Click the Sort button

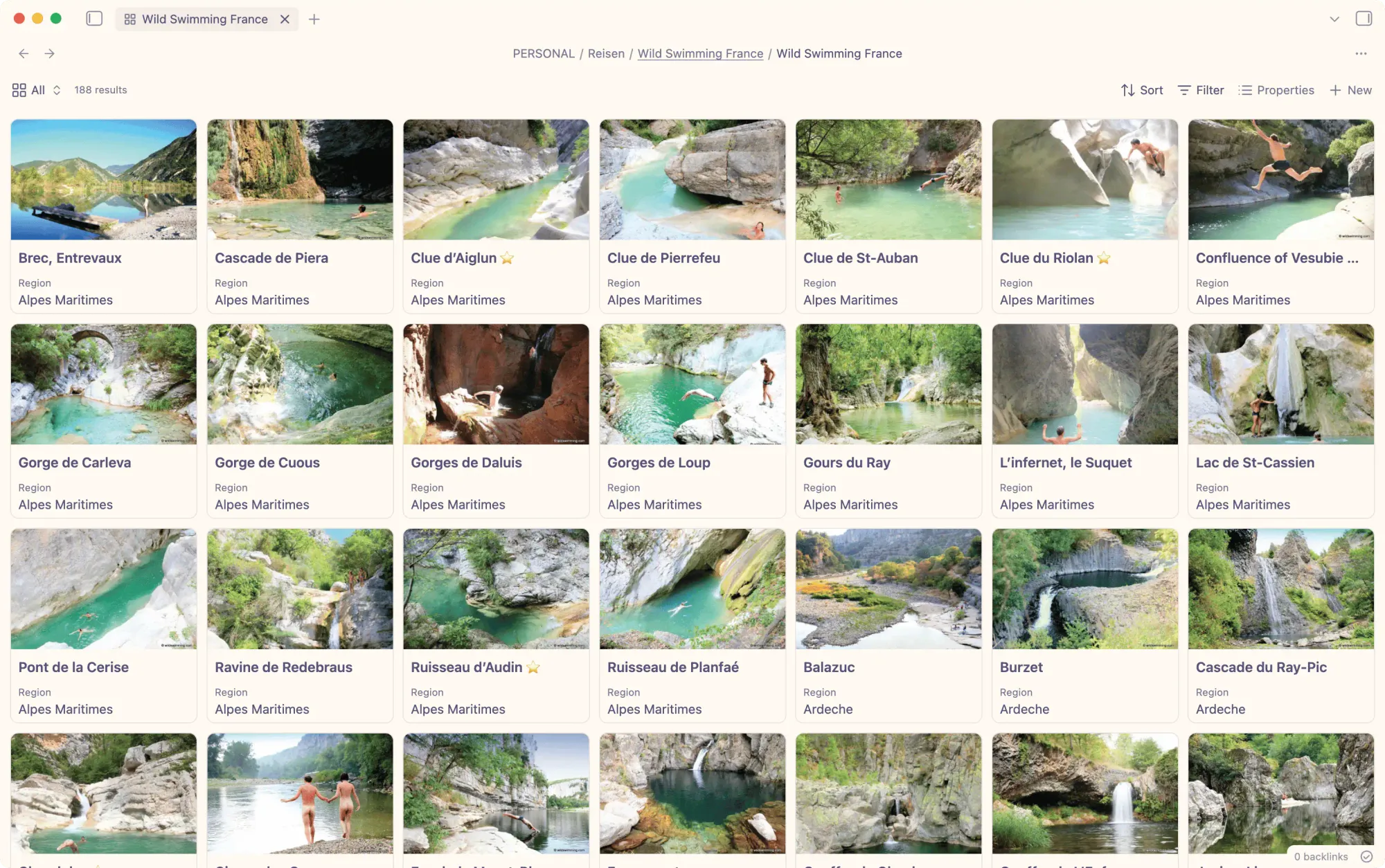click(1142, 90)
